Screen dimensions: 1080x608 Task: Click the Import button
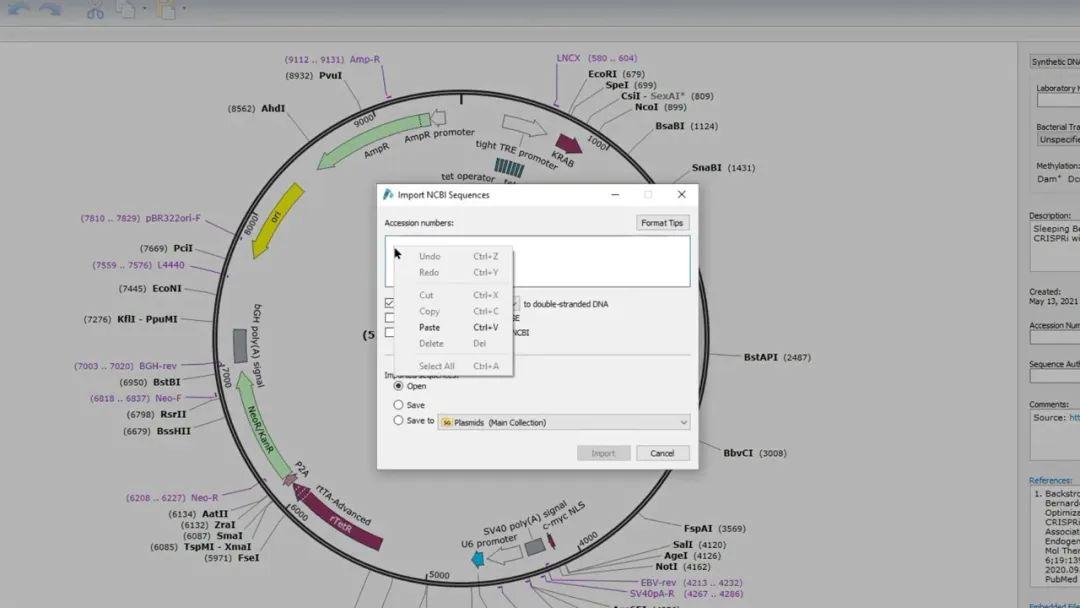[603, 452]
